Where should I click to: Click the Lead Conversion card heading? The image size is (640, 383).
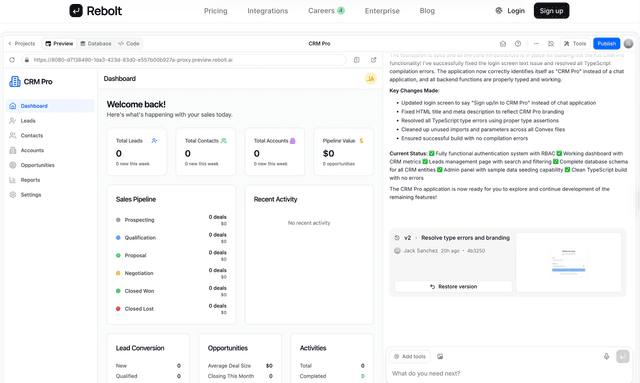click(140, 348)
